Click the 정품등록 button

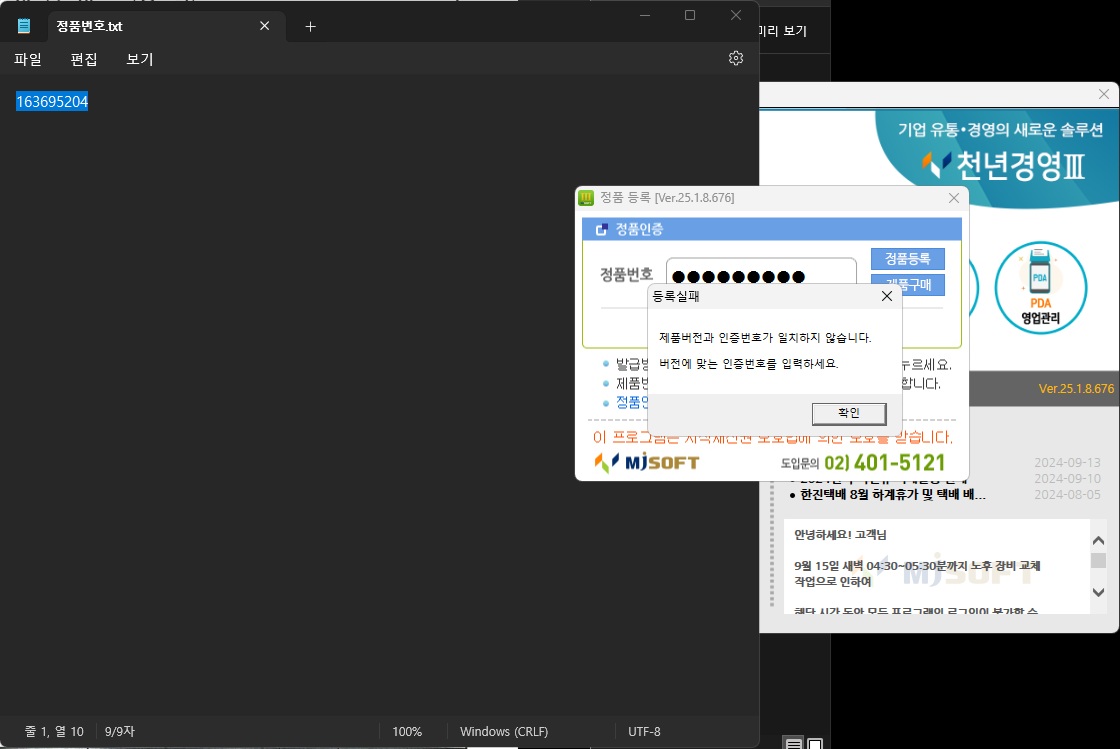pos(908,258)
